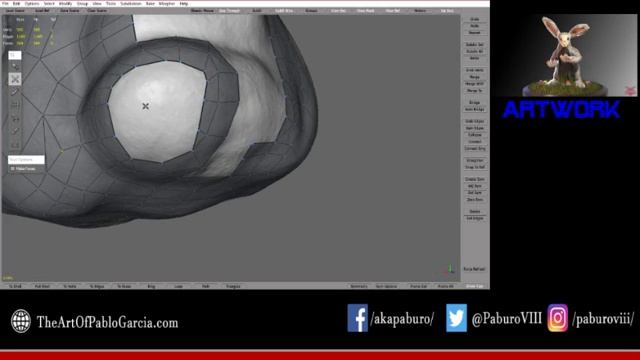
Task: Open the Subdivision menu
Action: click(131, 3)
